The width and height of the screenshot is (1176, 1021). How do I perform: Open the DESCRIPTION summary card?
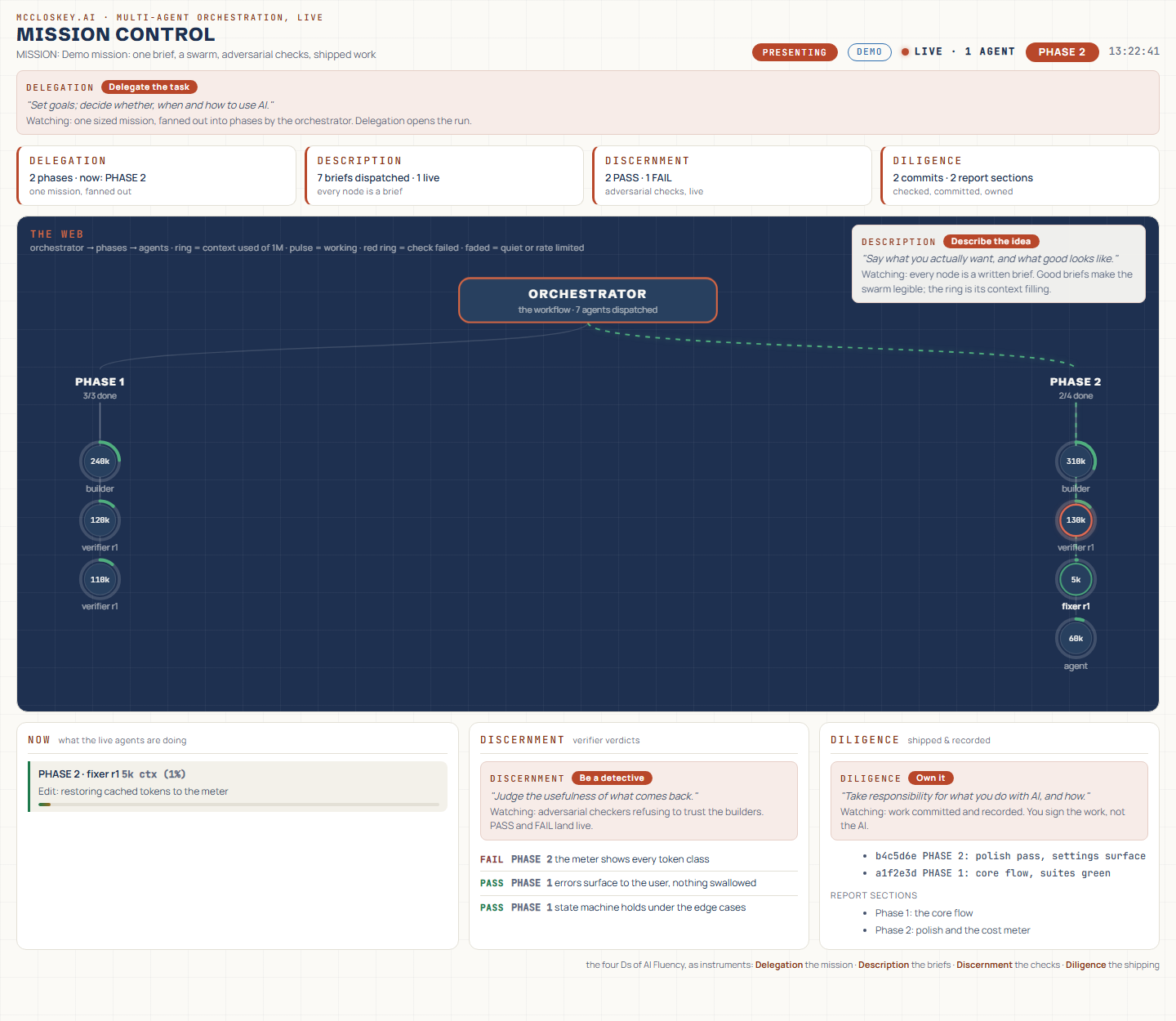point(444,176)
